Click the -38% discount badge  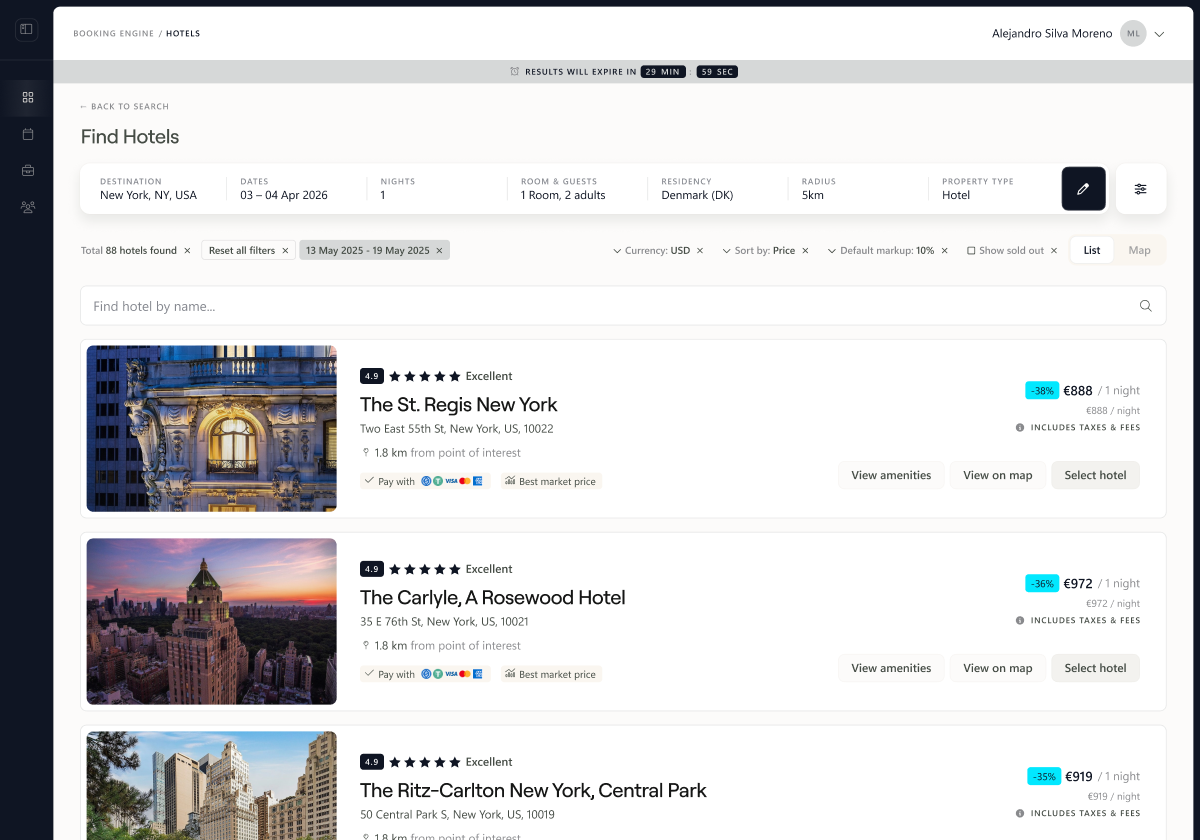coord(1042,391)
